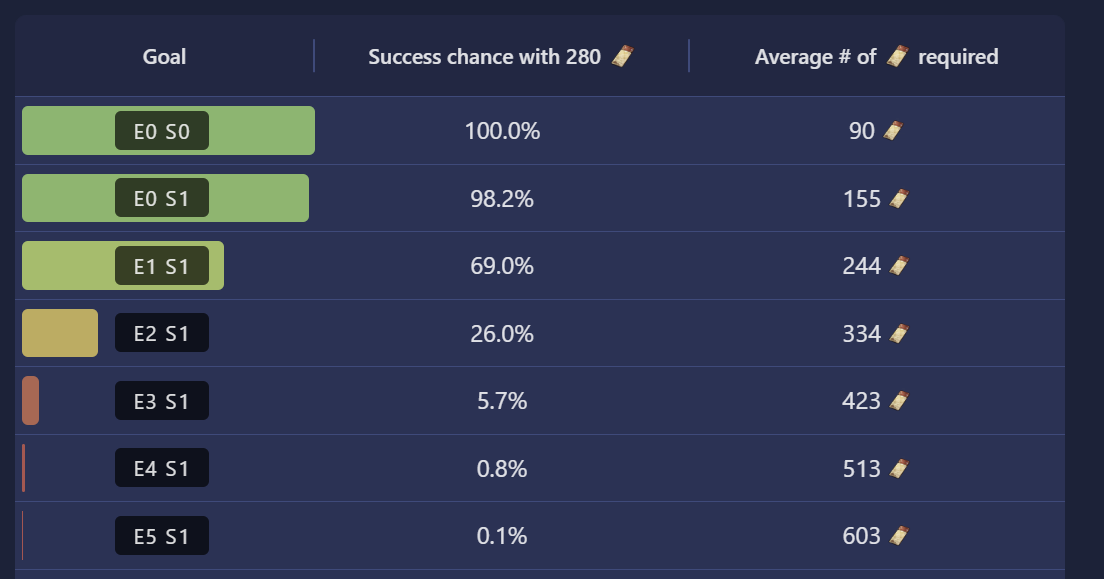1104x579 pixels.
Task: Select the E0 S1 goal badge
Action: (162, 198)
